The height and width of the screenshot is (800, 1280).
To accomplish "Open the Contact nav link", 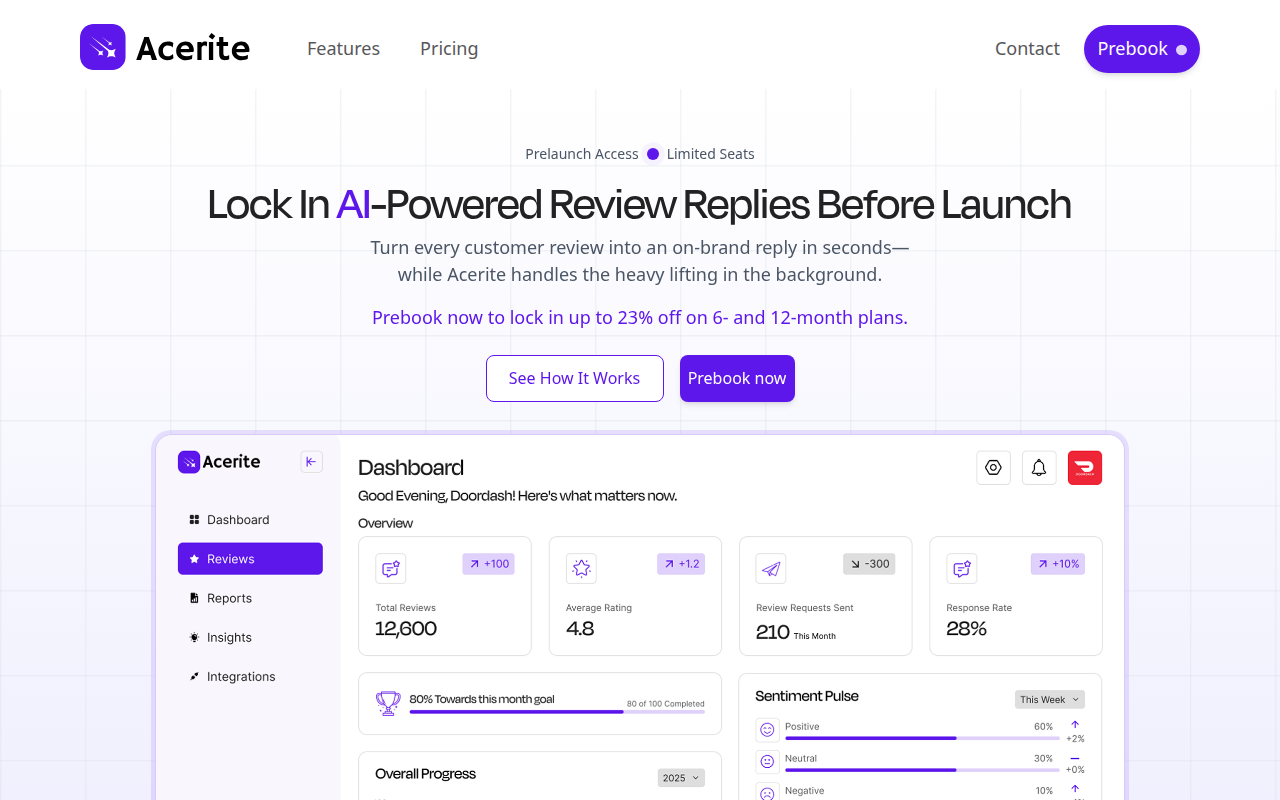I will (1027, 48).
